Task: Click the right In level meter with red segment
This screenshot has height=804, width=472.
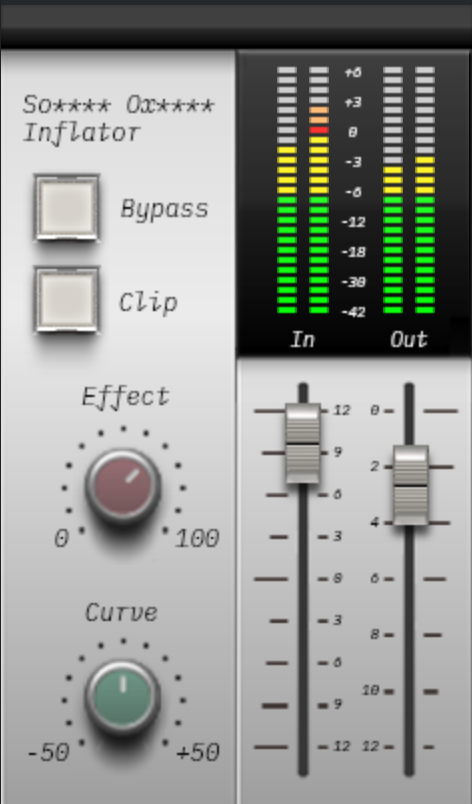Action: pos(319,190)
